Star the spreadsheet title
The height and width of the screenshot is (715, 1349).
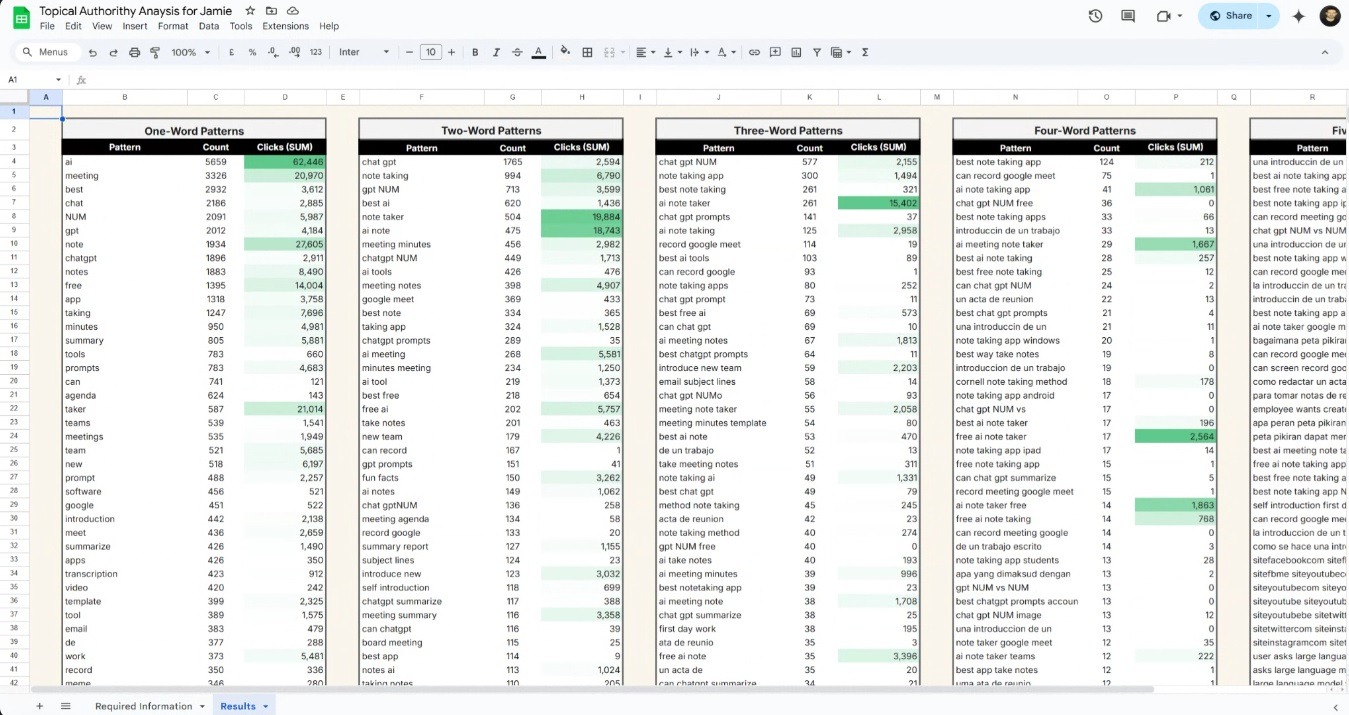(x=250, y=11)
